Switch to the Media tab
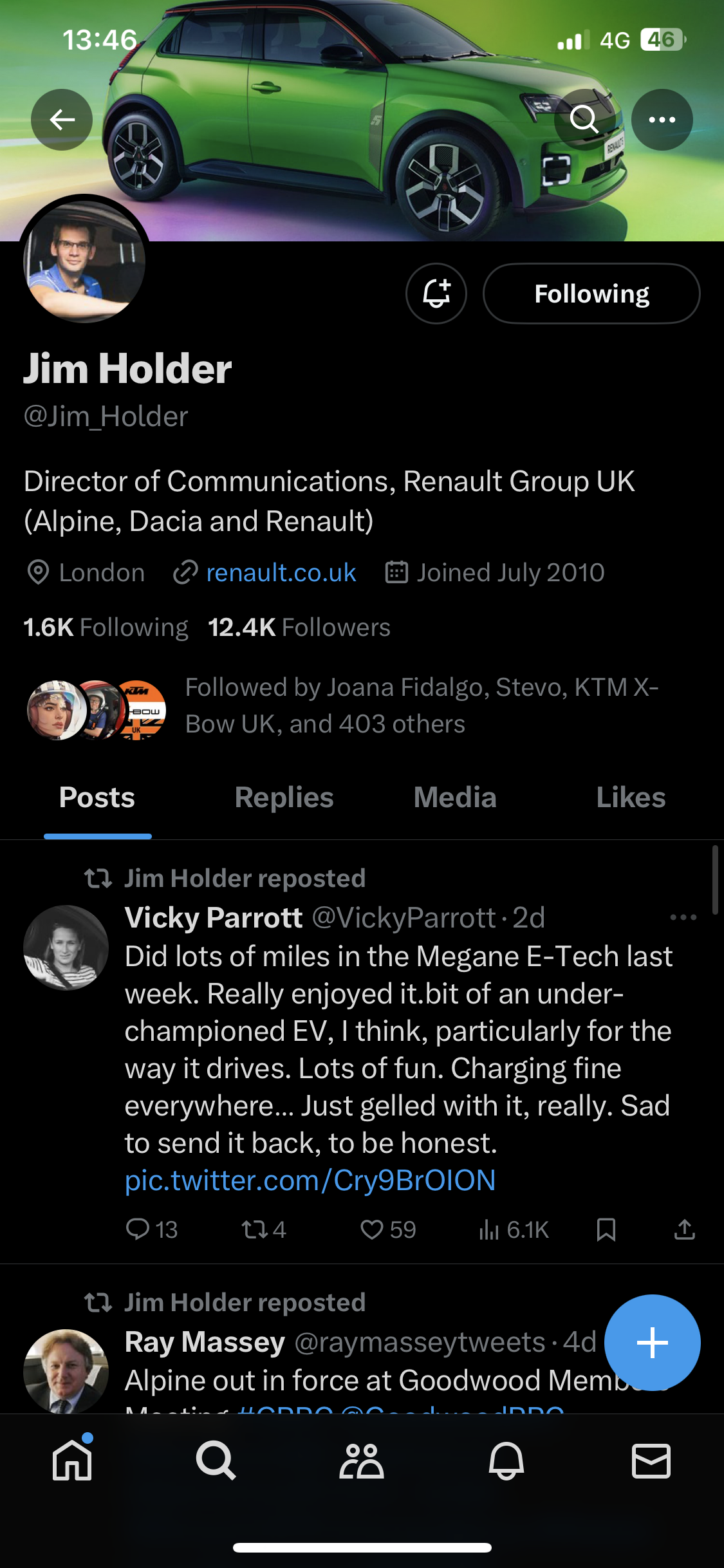The image size is (724, 1568). (x=455, y=798)
